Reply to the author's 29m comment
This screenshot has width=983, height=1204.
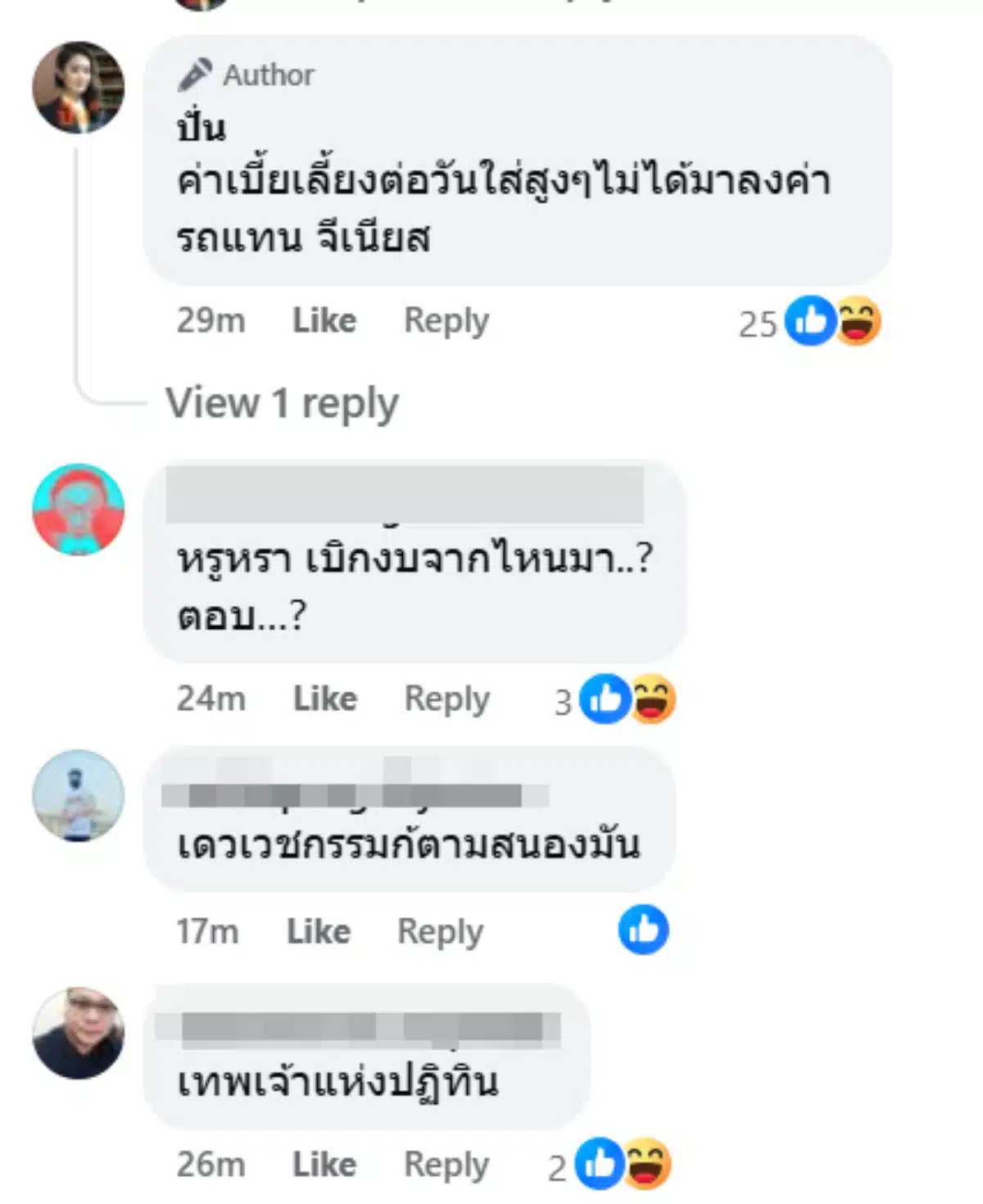(446, 320)
